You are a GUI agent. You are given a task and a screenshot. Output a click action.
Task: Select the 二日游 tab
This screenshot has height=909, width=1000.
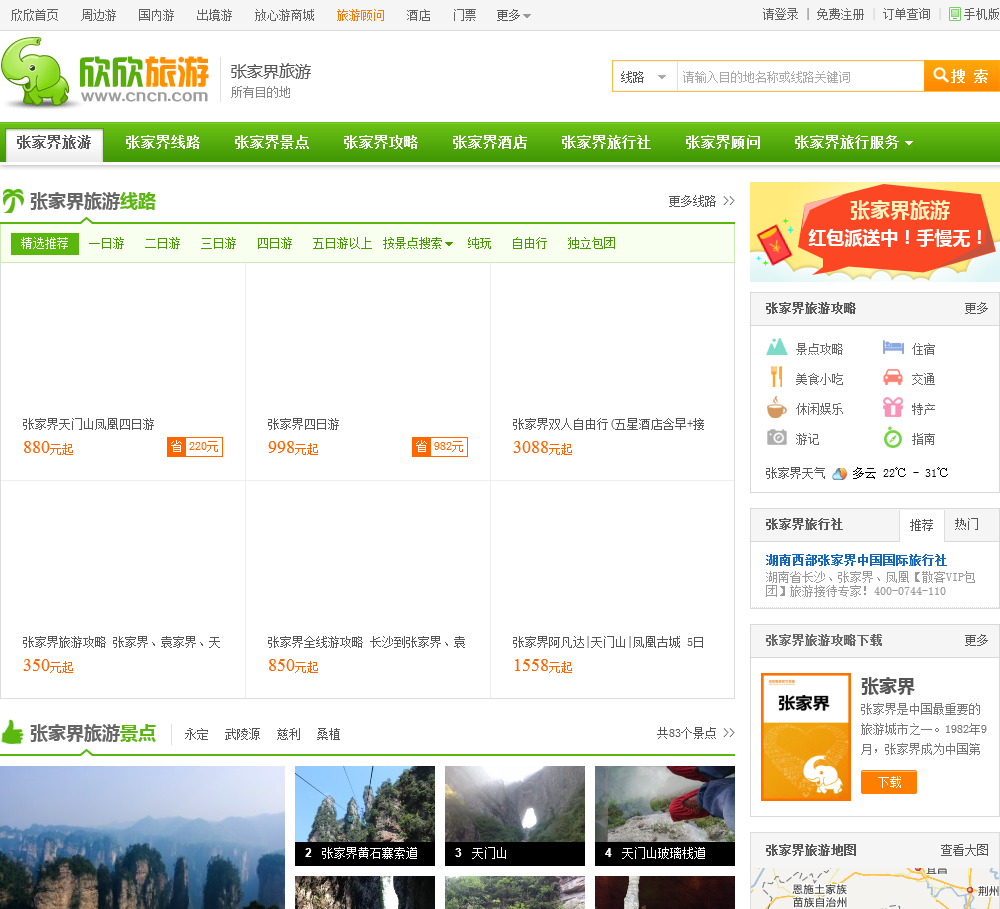163,244
